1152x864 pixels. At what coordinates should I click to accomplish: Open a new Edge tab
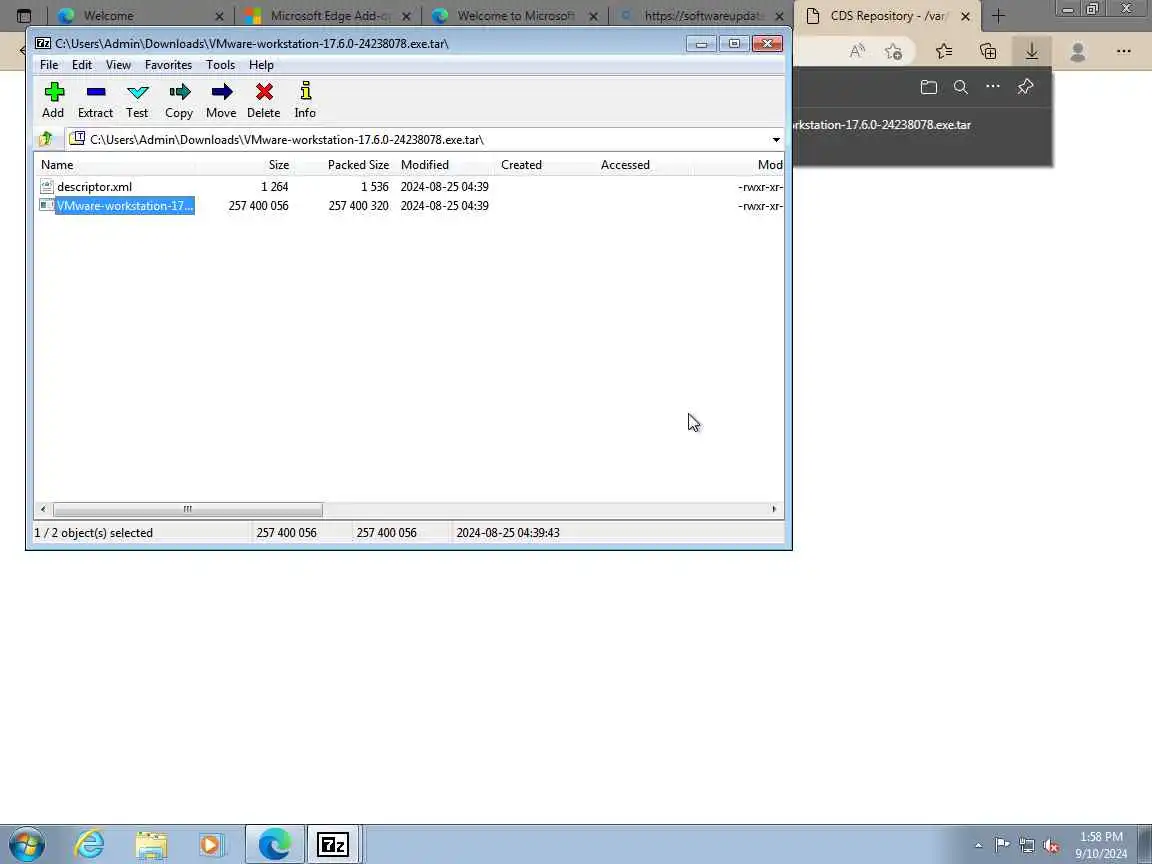(998, 15)
